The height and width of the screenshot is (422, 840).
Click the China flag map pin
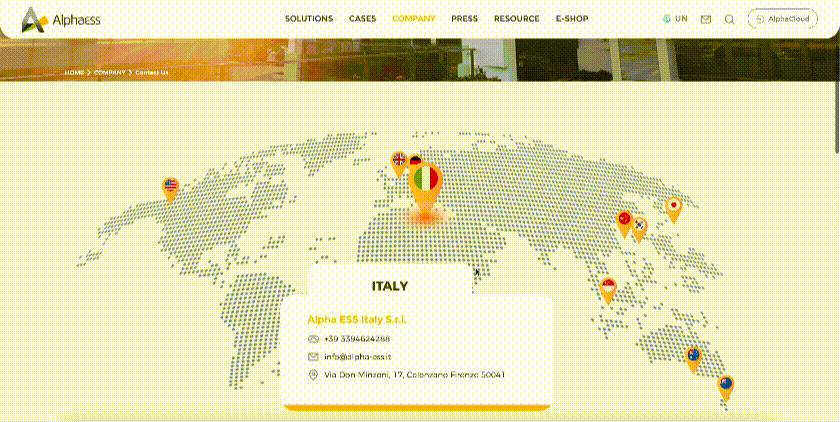624,220
